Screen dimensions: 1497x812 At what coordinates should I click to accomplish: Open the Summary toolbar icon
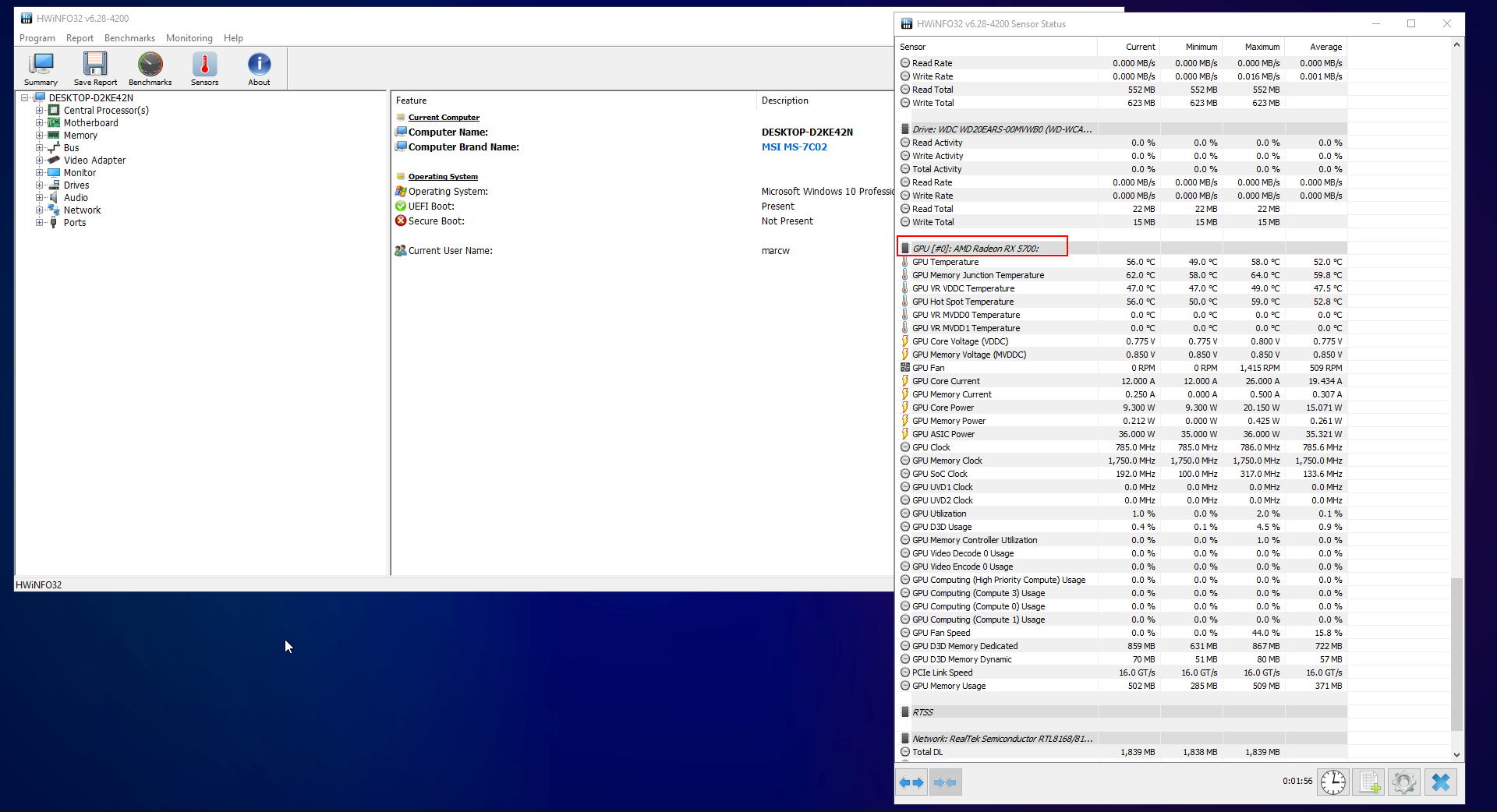click(41, 69)
